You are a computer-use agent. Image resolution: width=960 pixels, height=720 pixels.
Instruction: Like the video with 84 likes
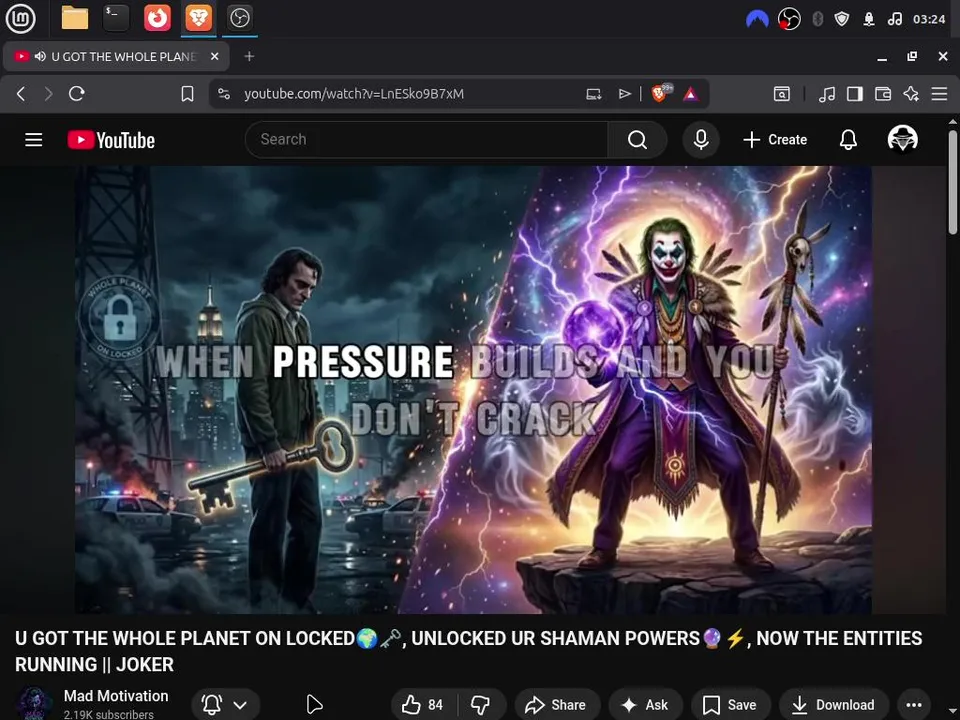(x=422, y=705)
